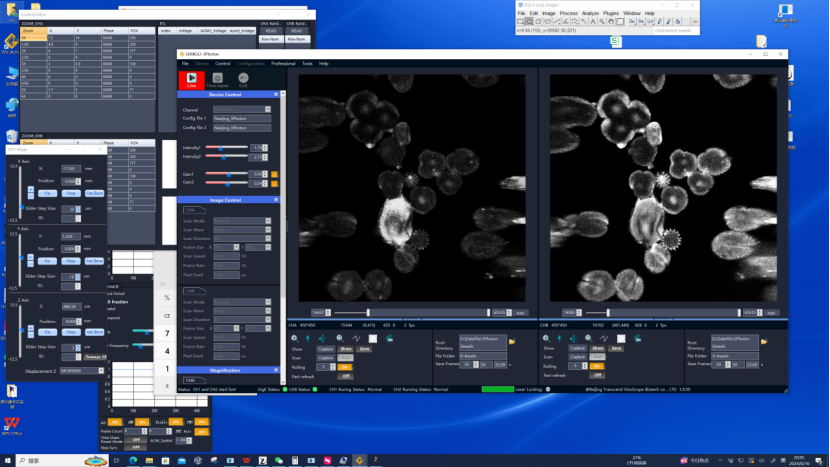
Task: Toggle the left channel Part refresh Off switch
Action: tap(346, 376)
